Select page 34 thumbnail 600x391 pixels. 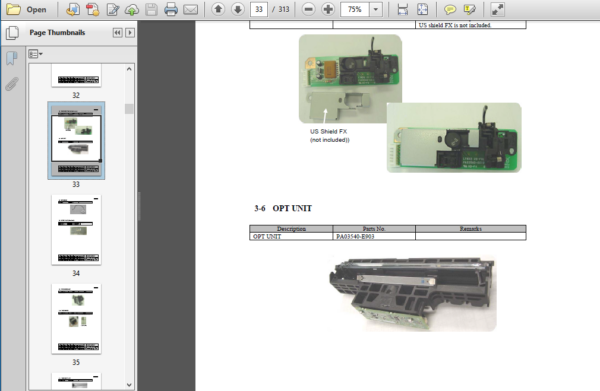click(76, 230)
